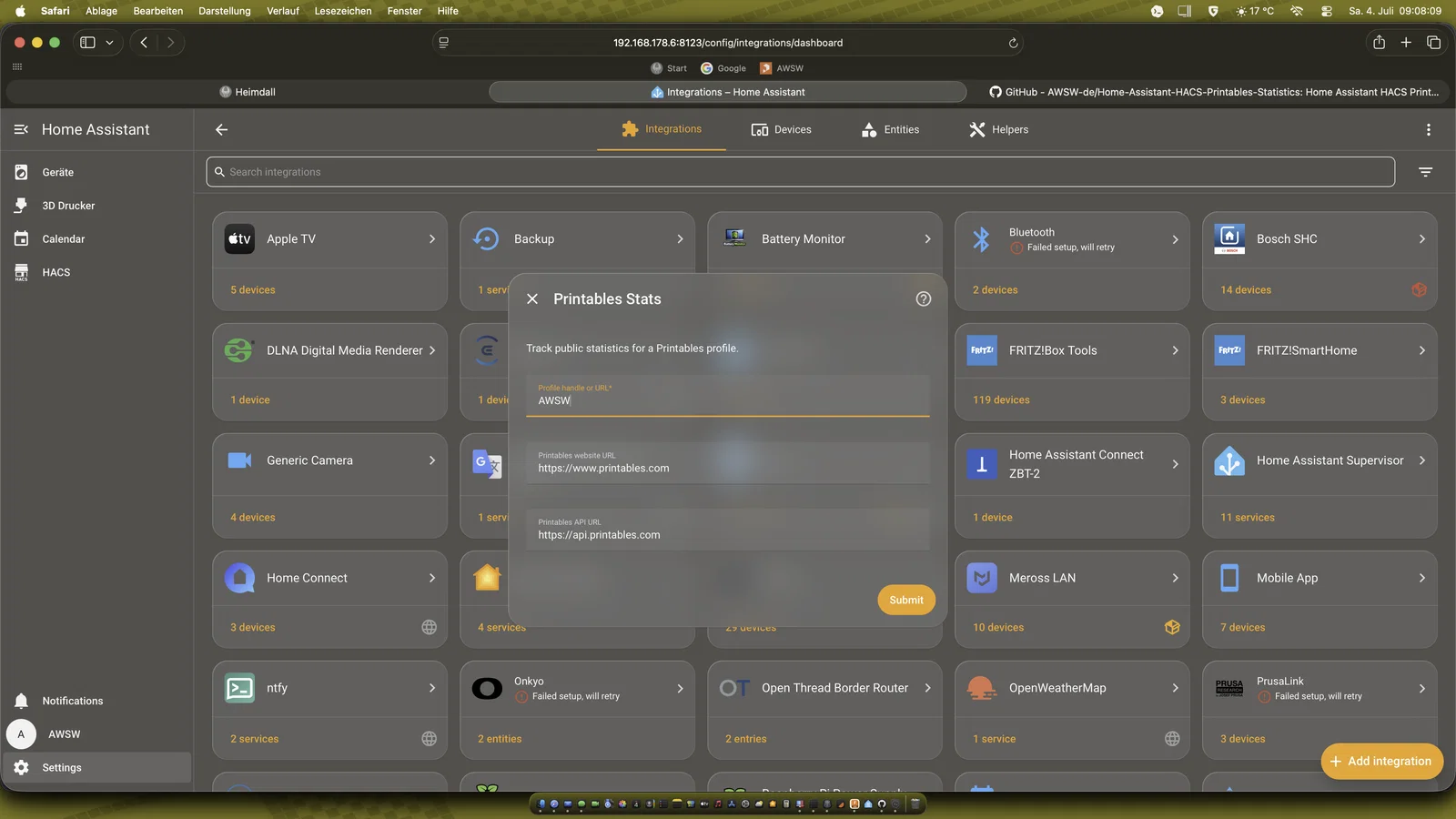
Task: Reload the page in Safari
Action: click(x=1013, y=43)
